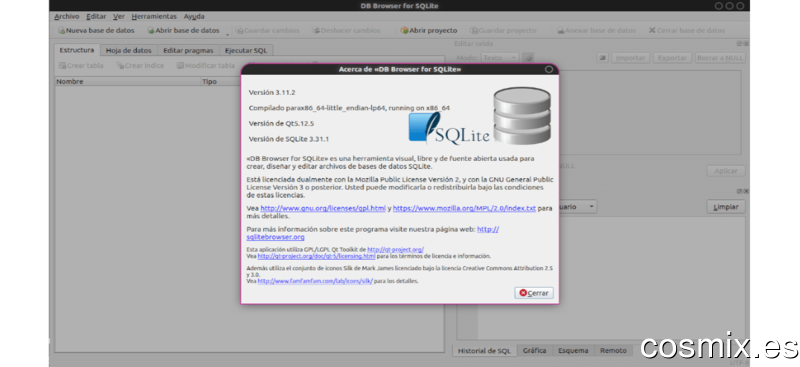The height and width of the screenshot is (367, 800).
Task: Open the mozilla.org MPL 2.0 link
Action: pos(464,208)
